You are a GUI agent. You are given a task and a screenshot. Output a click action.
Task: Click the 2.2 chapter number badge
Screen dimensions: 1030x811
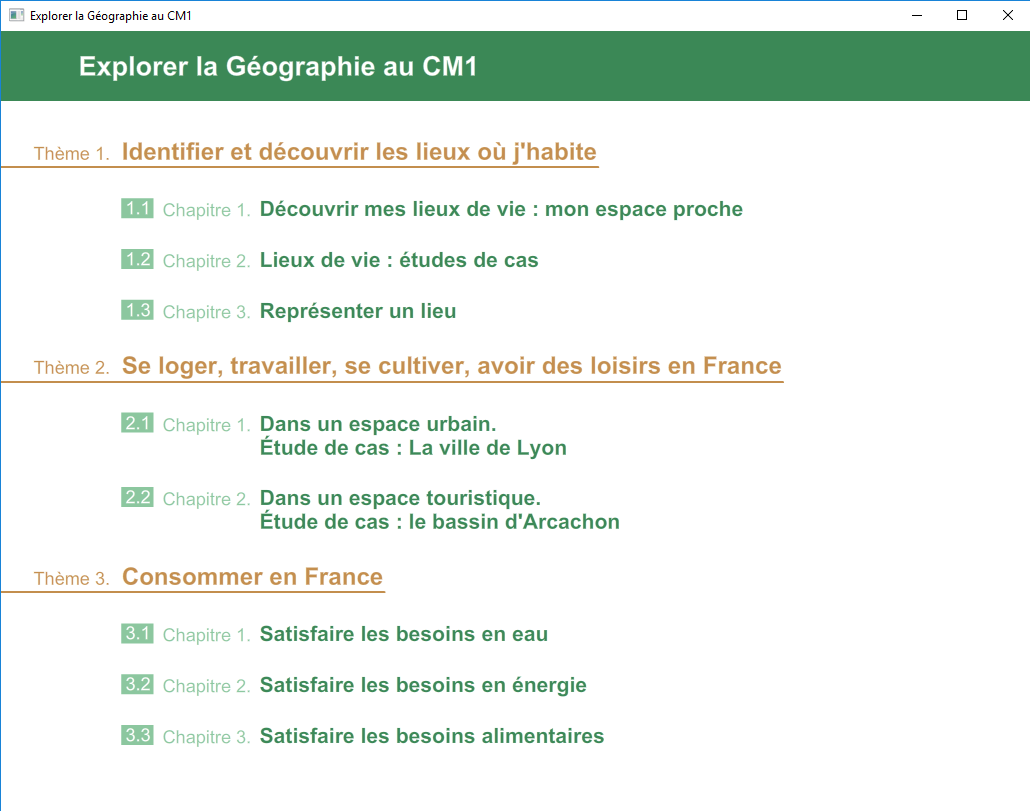(137, 498)
